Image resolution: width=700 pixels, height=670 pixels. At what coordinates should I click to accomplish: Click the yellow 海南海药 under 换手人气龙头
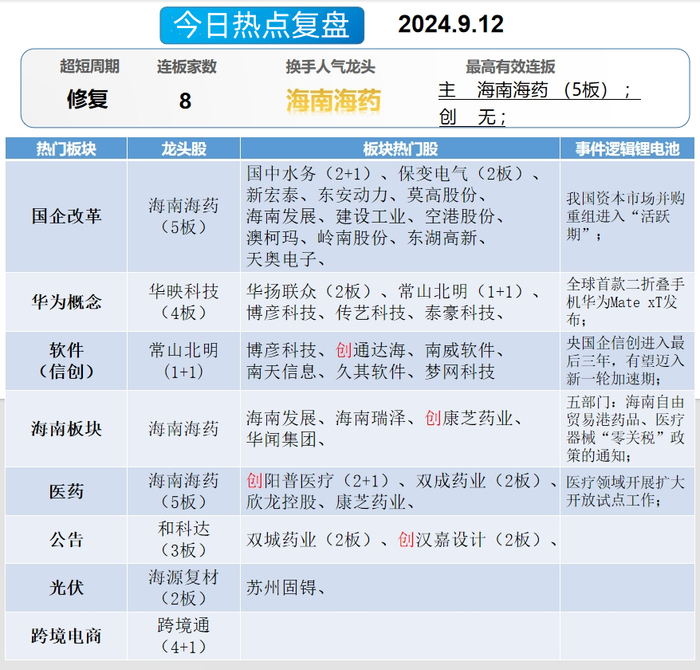[333, 100]
